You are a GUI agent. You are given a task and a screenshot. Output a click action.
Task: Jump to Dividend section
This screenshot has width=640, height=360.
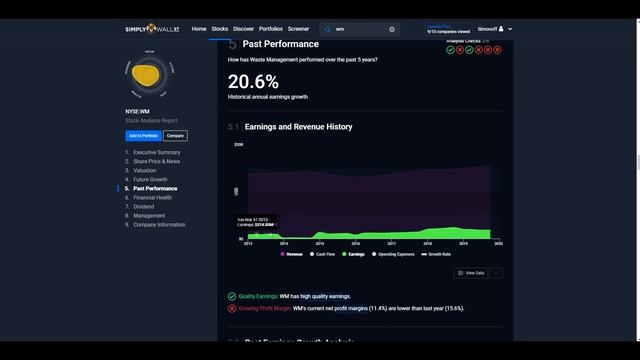point(144,207)
